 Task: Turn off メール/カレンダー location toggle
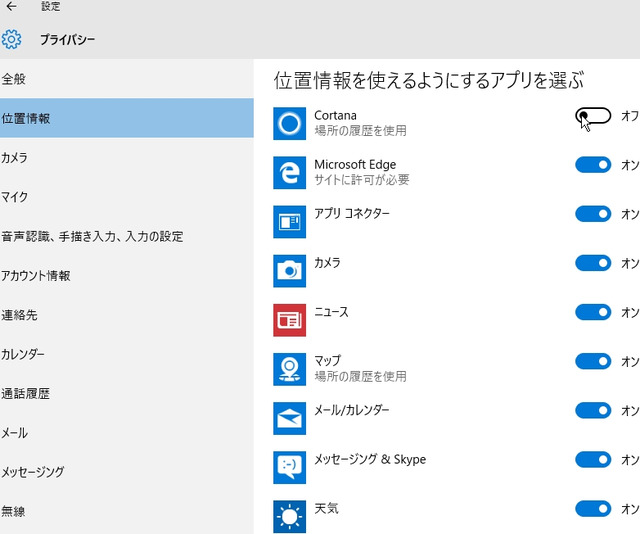click(x=593, y=410)
